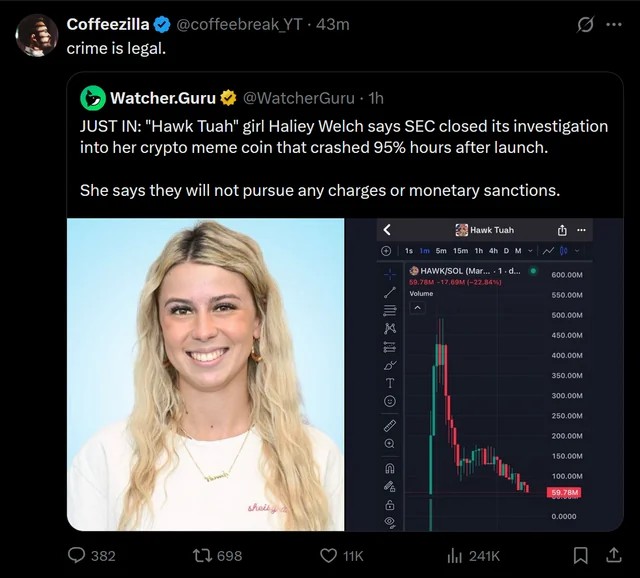Open the three-dot more options menu
This screenshot has width=640, height=578.
pos(613,25)
